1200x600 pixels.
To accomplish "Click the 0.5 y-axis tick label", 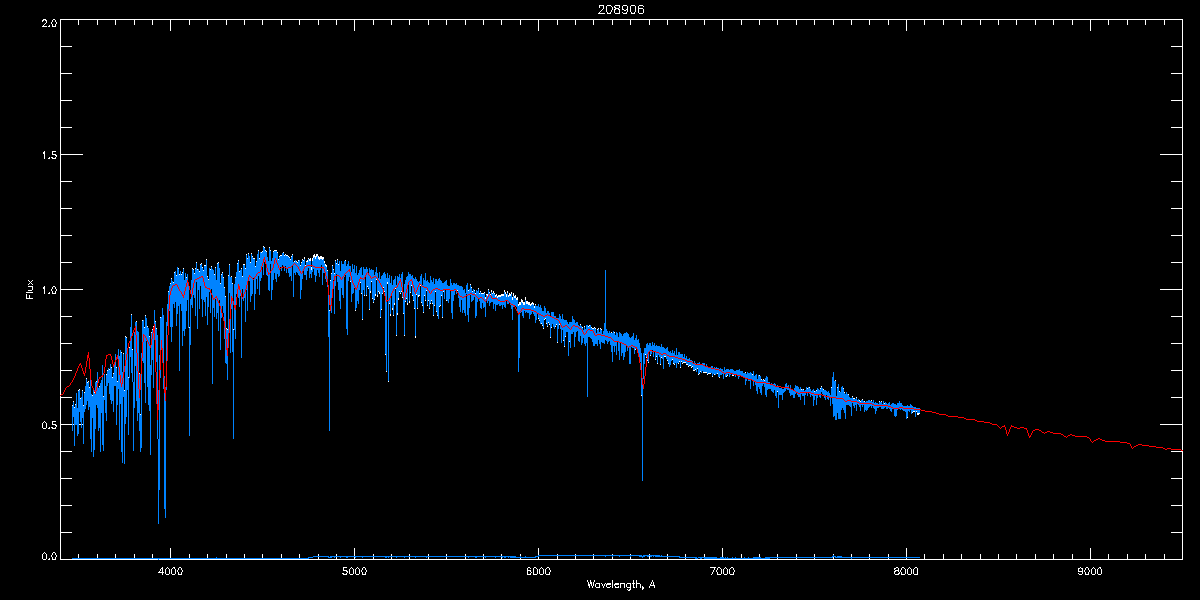I will pos(47,424).
